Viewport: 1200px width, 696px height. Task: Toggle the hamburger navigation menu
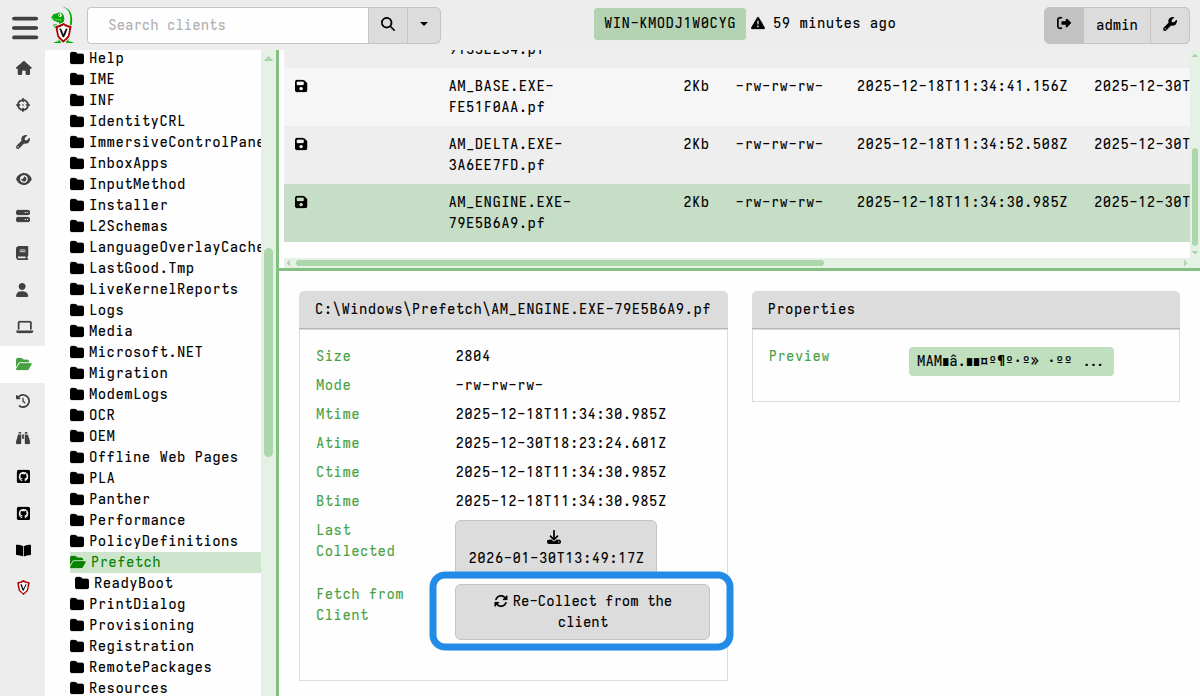tap(25, 25)
